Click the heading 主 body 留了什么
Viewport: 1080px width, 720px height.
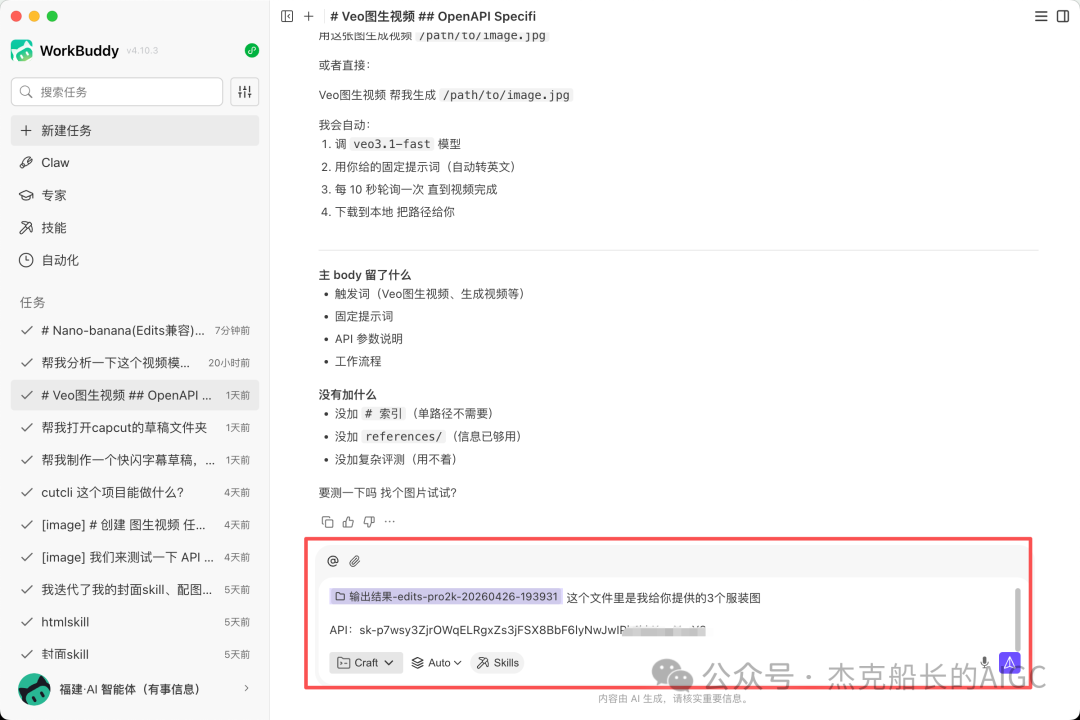coord(364,275)
